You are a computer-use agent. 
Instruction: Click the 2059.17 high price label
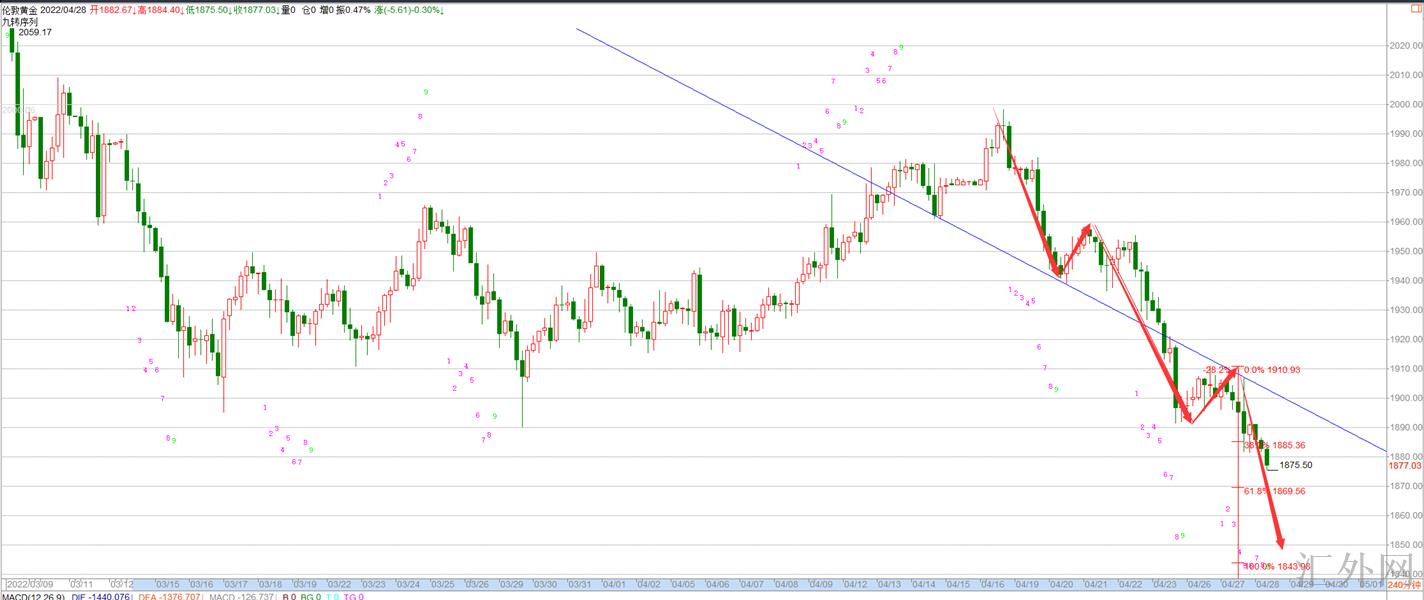[34, 32]
